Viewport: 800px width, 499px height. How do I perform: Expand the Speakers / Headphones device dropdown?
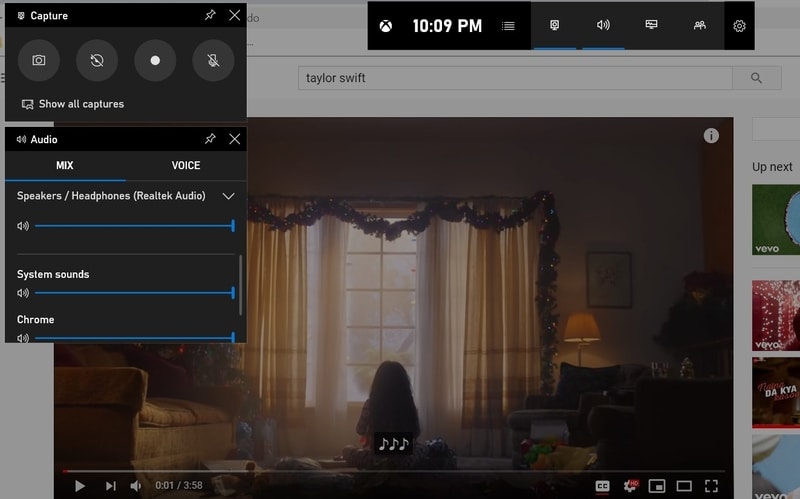228,197
